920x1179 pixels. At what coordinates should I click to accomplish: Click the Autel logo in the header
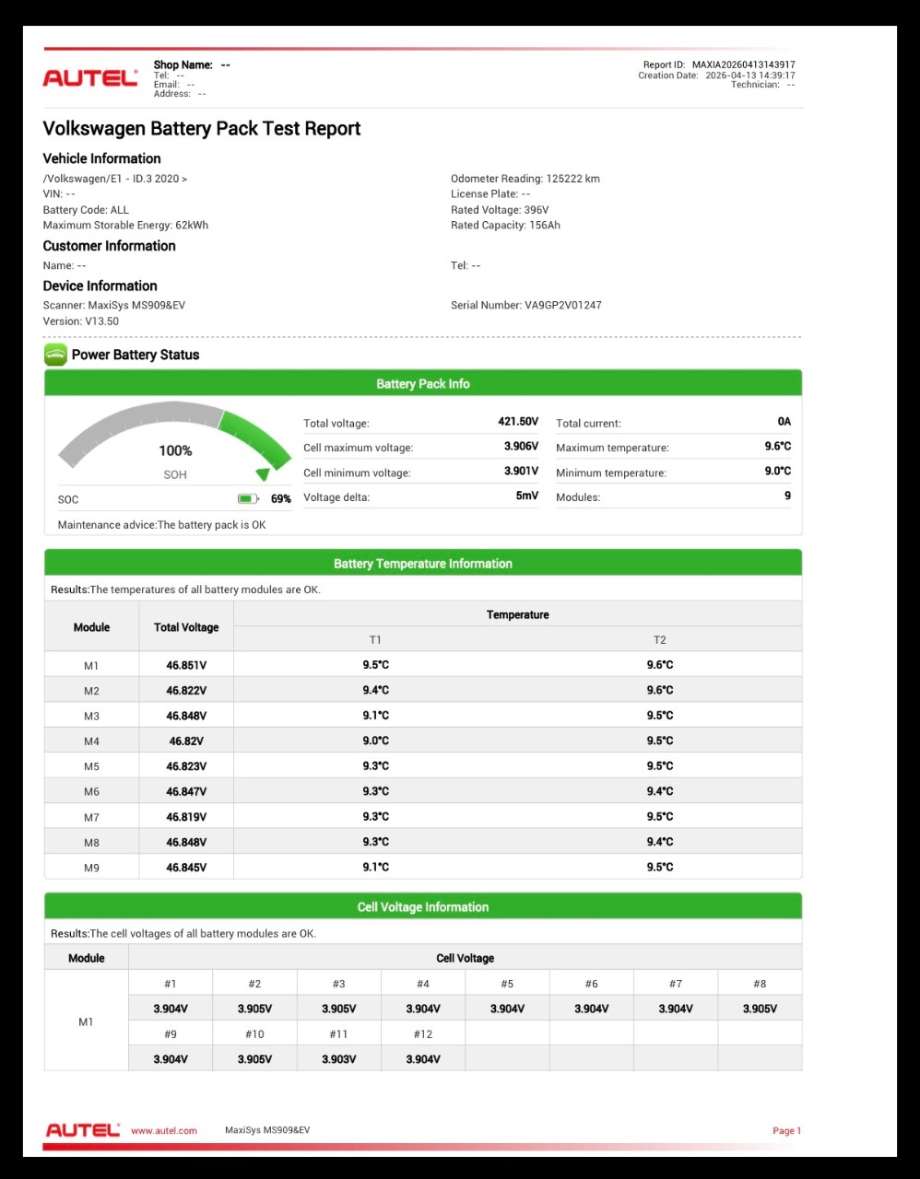pos(90,77)
